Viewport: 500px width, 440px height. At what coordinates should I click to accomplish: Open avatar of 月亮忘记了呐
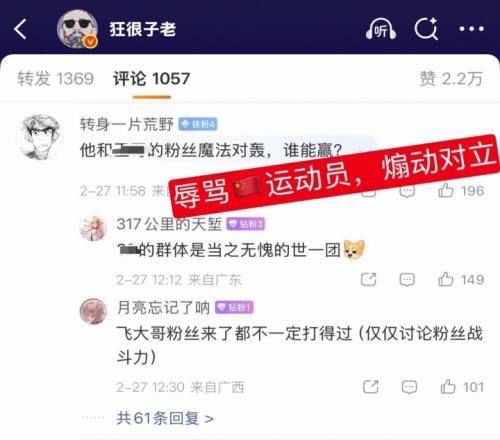click(x=93, y=311)
